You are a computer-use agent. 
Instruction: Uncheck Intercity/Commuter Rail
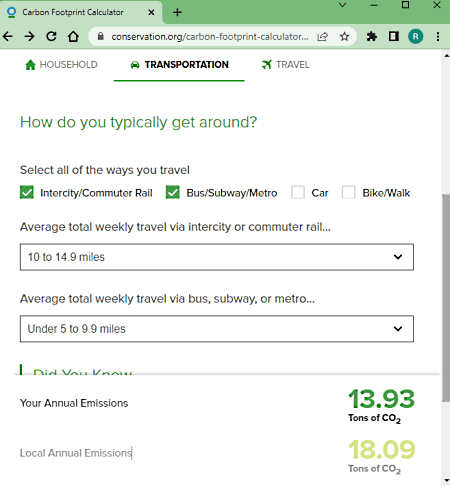(x=27, y=192)
